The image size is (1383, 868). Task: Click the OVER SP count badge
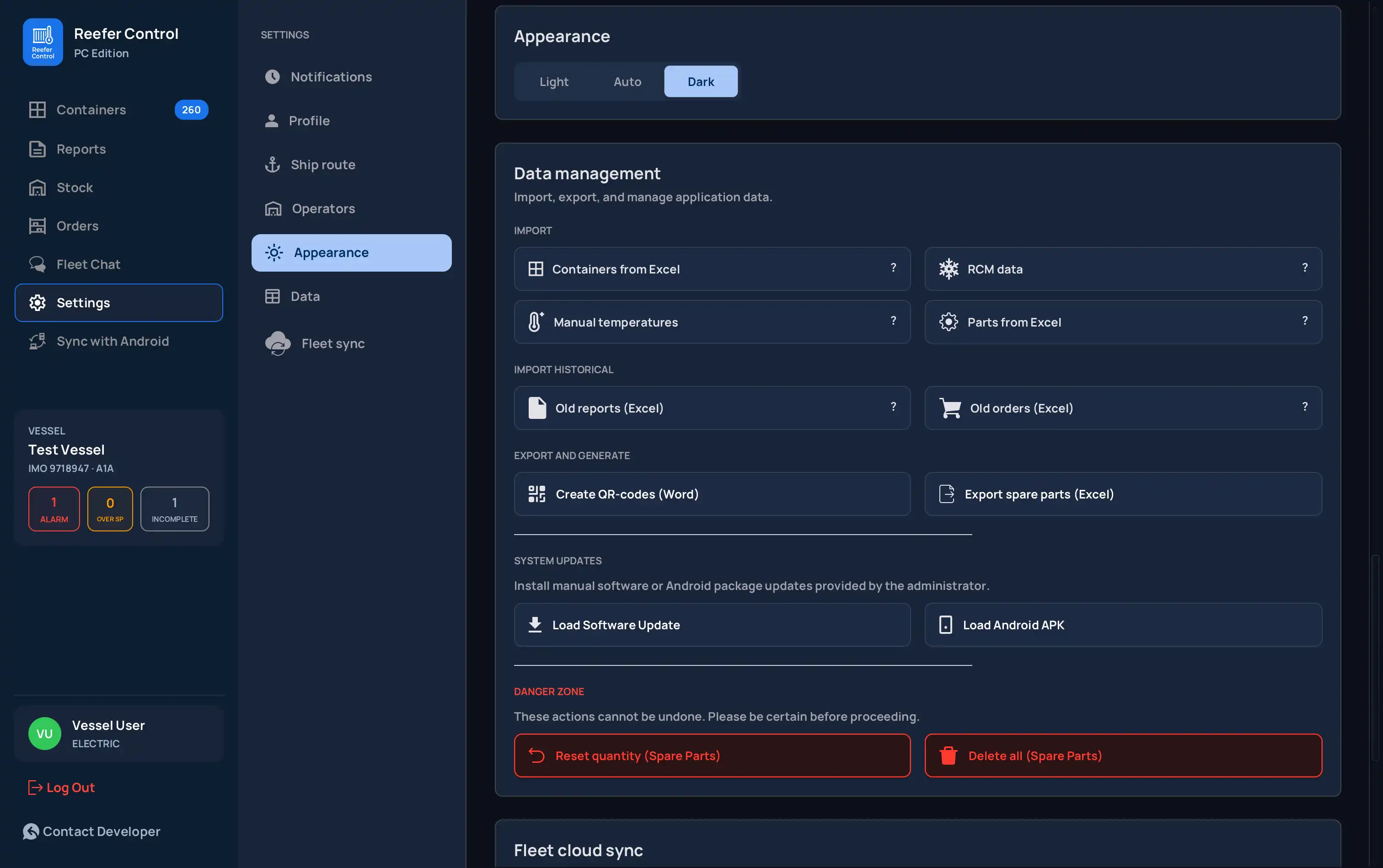pos(110,509)
